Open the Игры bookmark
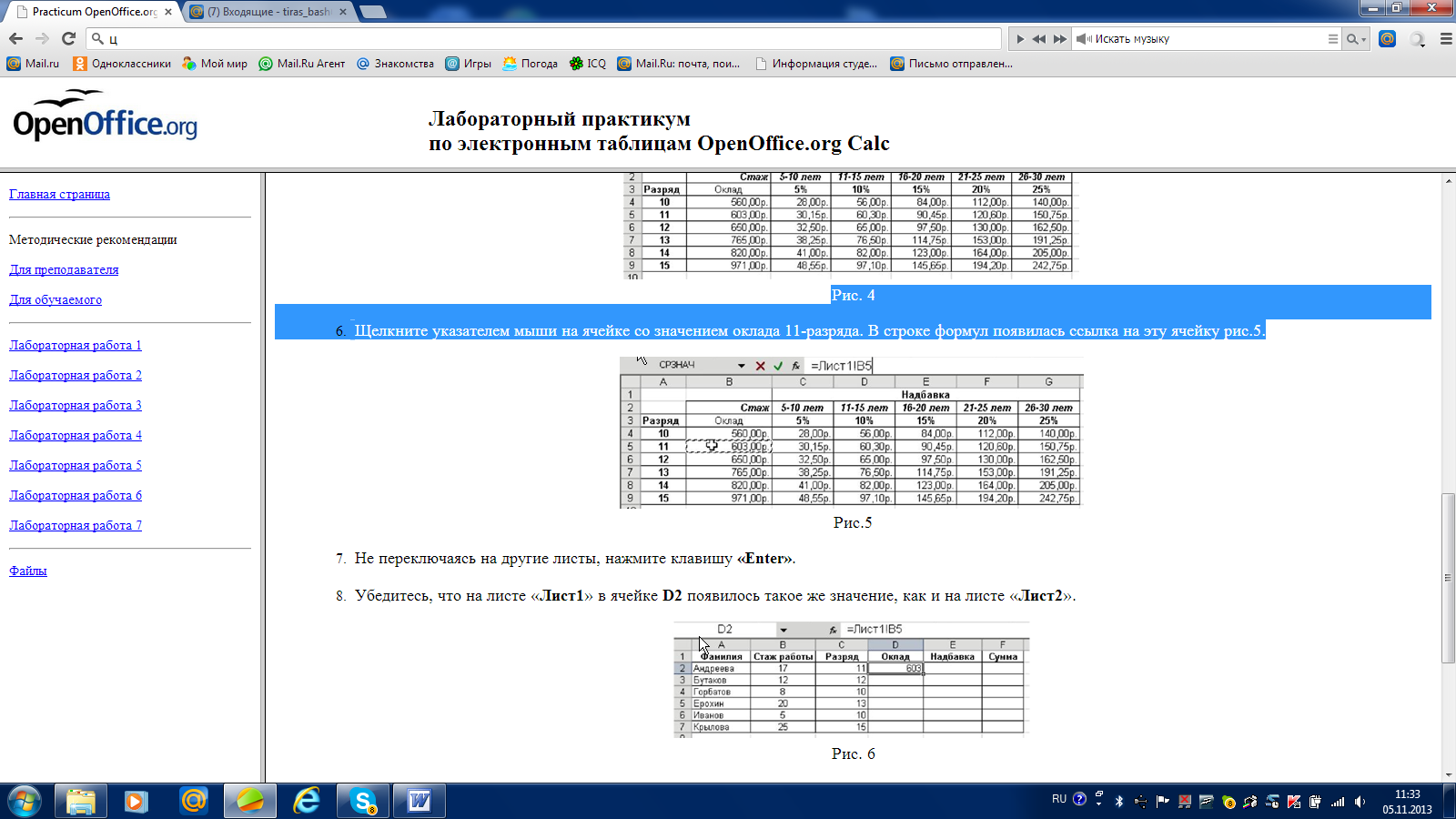 [x=468, y=64]
